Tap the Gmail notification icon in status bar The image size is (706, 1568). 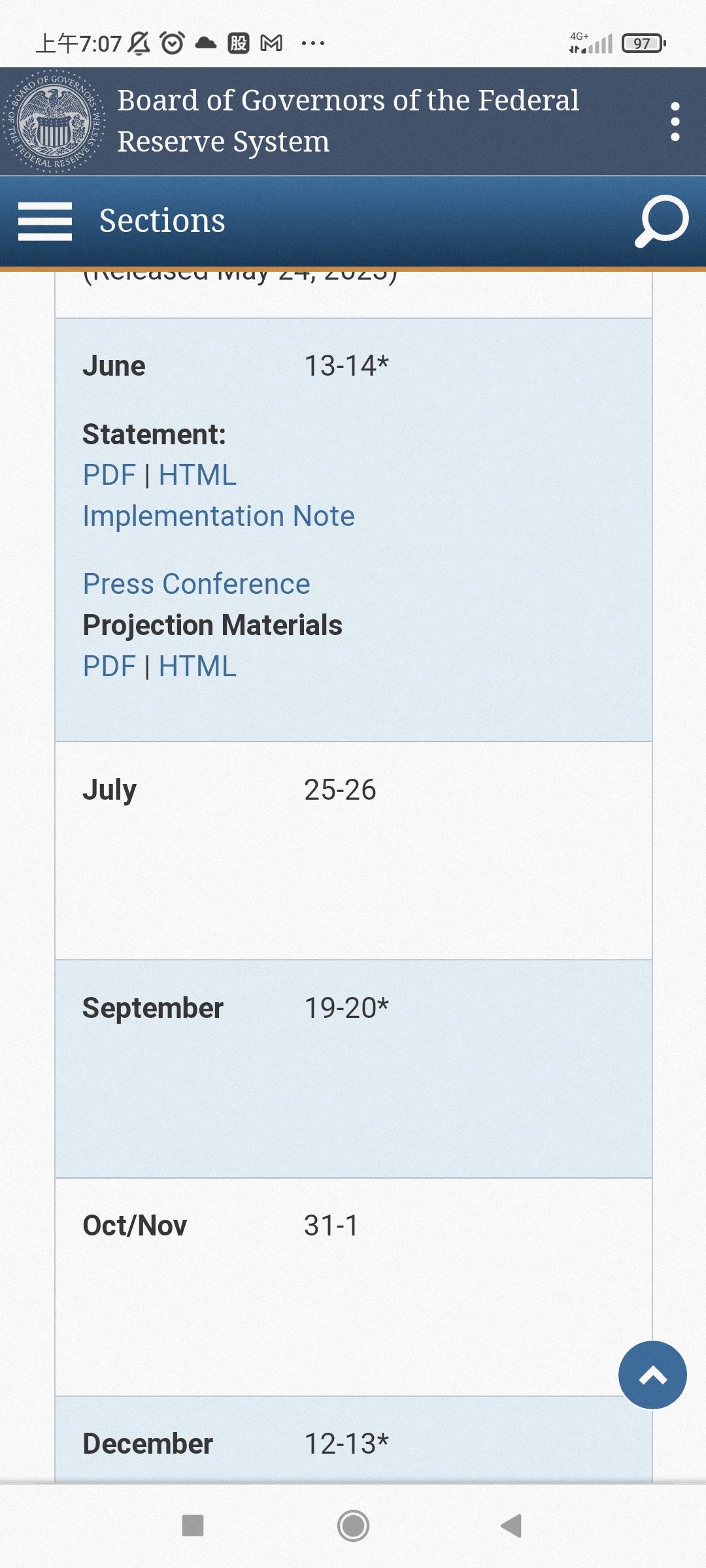[271, 44]
